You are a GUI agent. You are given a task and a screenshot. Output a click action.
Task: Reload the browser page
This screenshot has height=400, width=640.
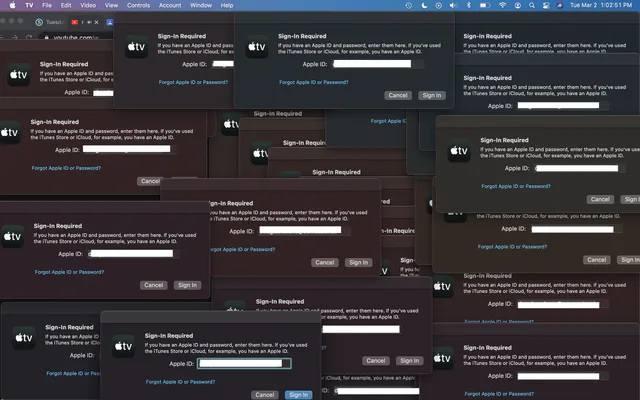coord(29,37)
